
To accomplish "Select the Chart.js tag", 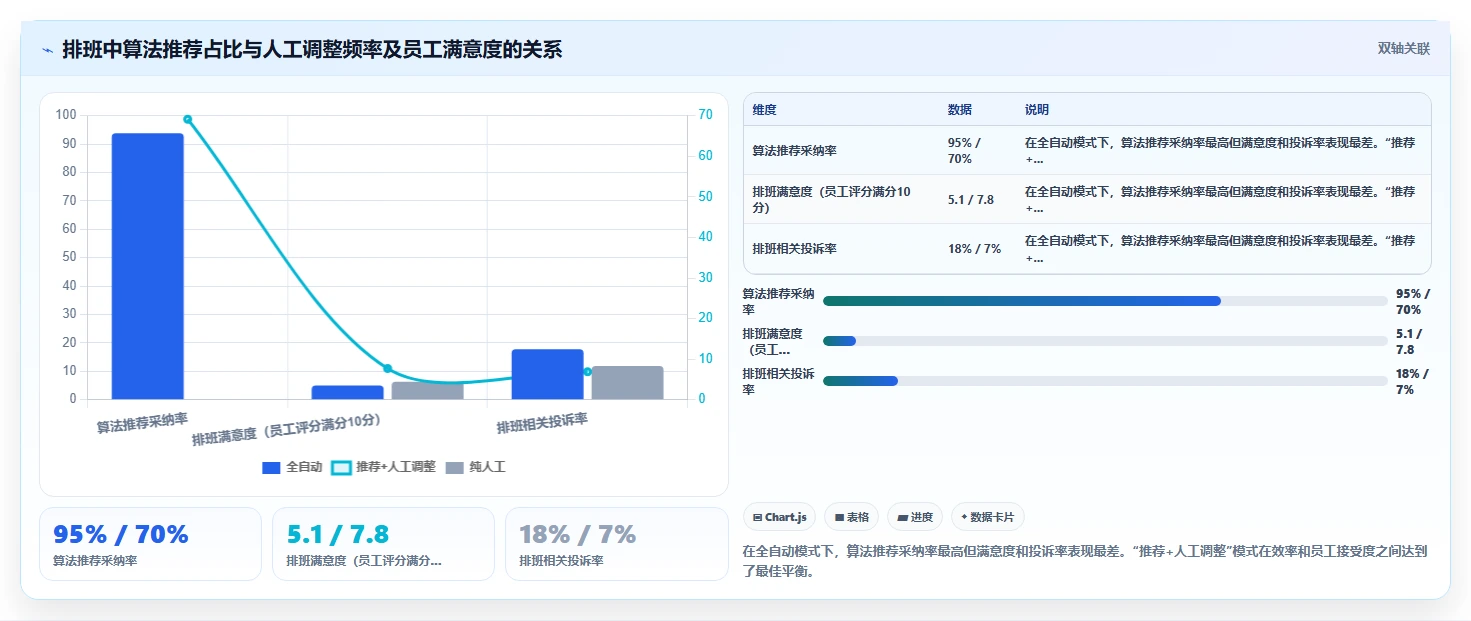I will pyautogui.click(x=779, y=517).
